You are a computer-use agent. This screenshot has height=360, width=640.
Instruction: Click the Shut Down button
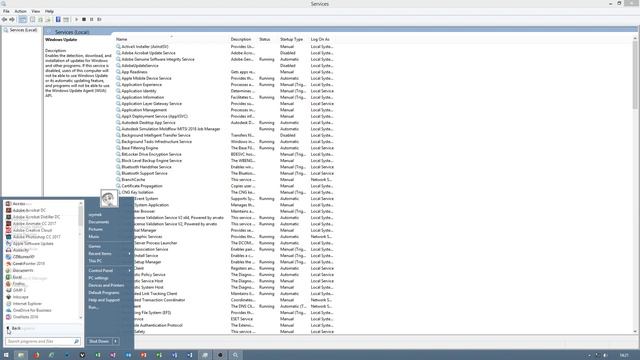99,341
